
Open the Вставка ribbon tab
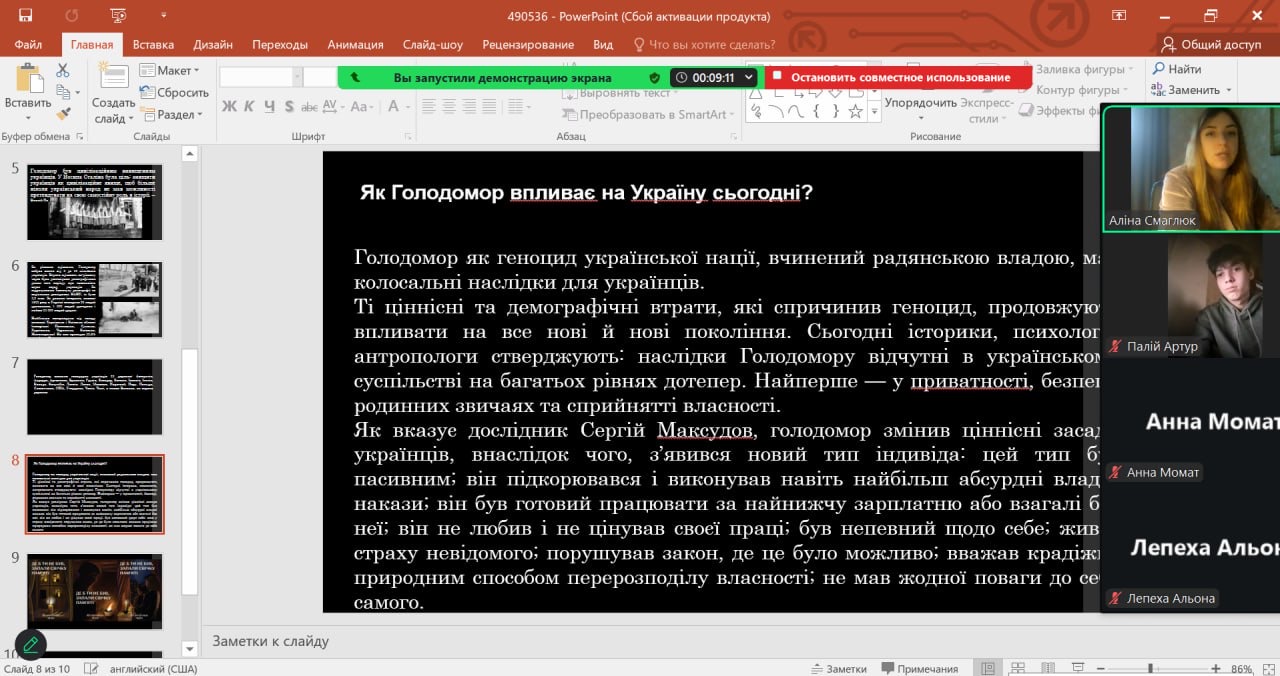coord(153,44)
